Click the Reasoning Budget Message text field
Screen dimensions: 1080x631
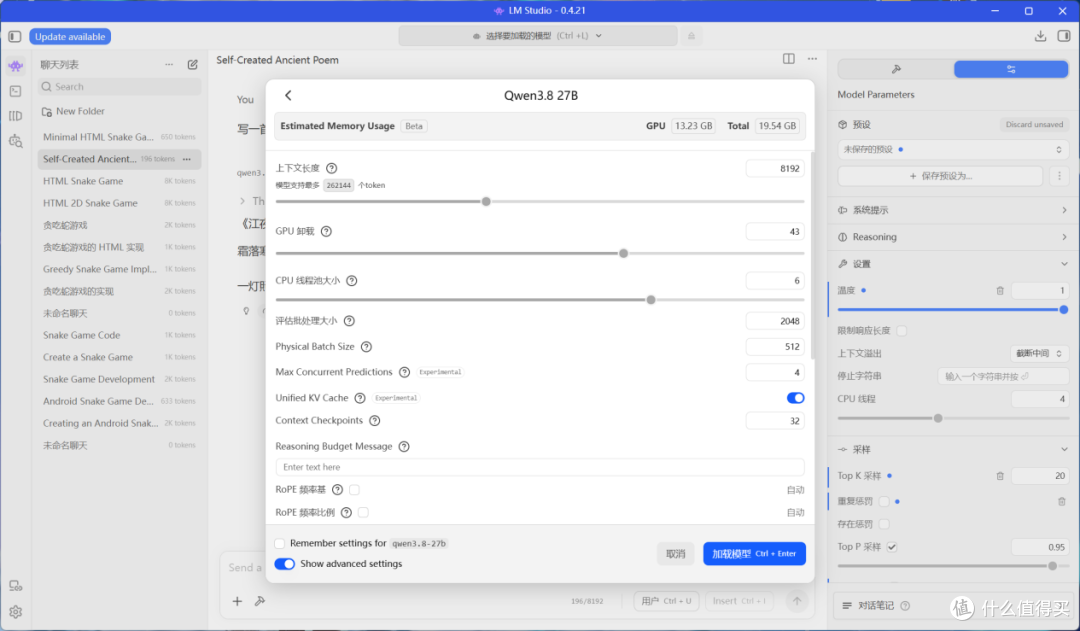(x=539, y=467)
